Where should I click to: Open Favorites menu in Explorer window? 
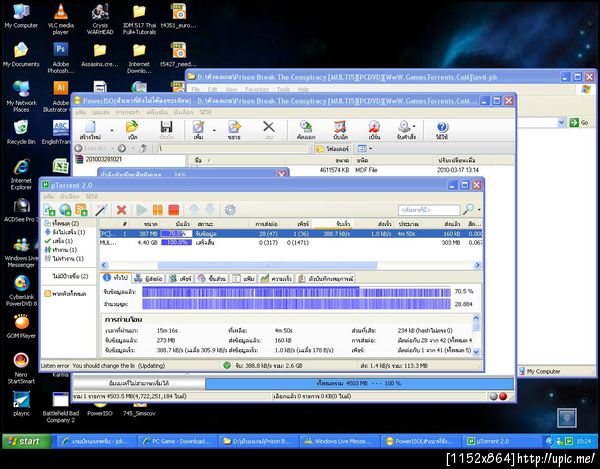tap(257, 89)
